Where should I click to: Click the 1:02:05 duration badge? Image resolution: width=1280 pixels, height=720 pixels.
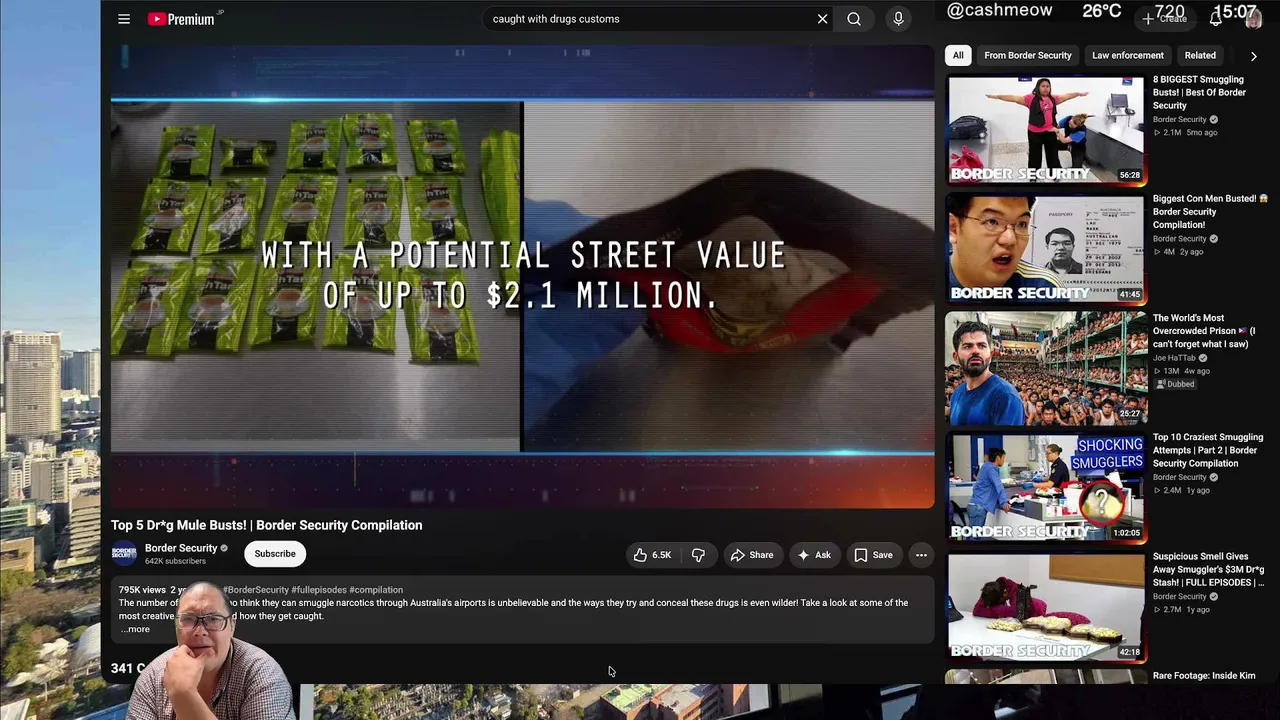click(x=1127, y=533)
